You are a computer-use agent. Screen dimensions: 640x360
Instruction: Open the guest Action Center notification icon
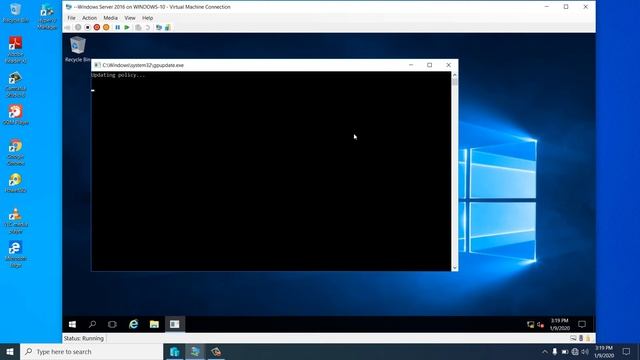point(582,324)
